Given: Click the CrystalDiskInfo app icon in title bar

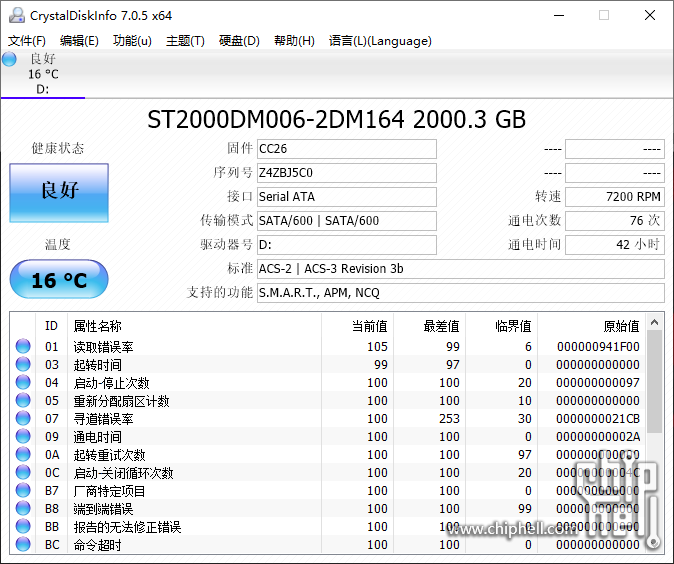Looking at the screenshot, I should 16,15.
